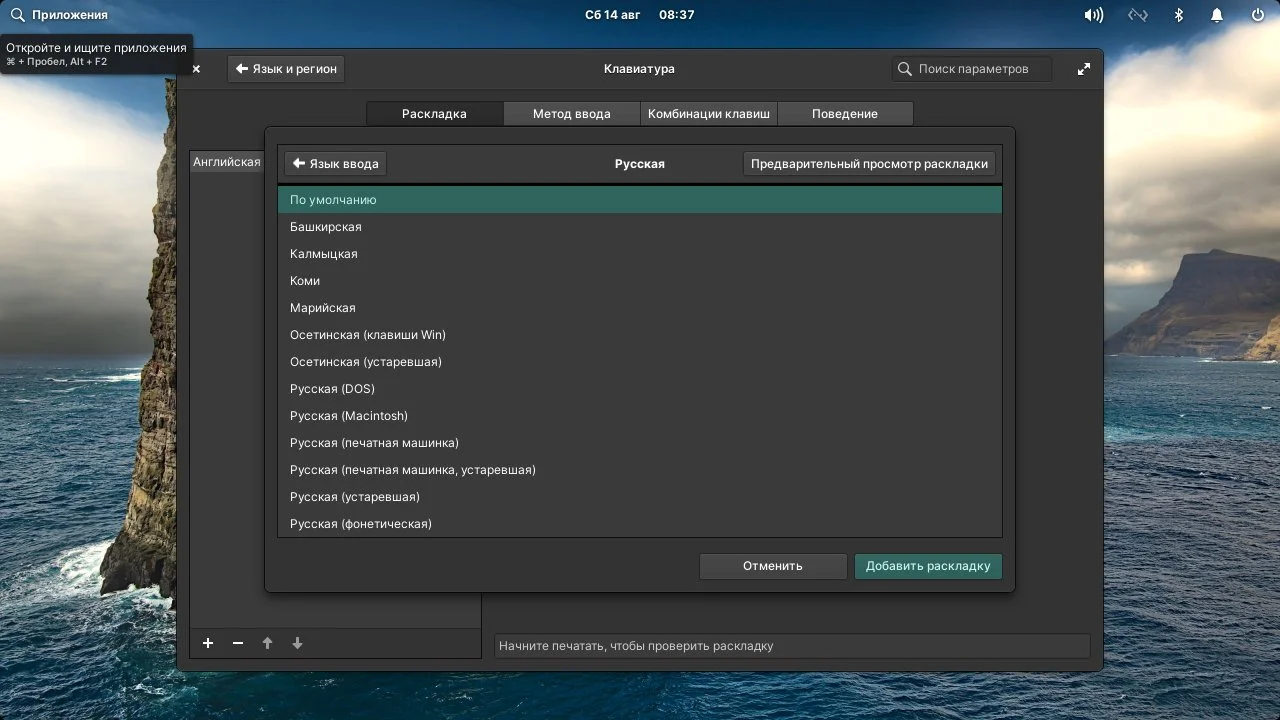Move layout down using arrow icon
1280x720 pixels.
click(x=297, y=643)
